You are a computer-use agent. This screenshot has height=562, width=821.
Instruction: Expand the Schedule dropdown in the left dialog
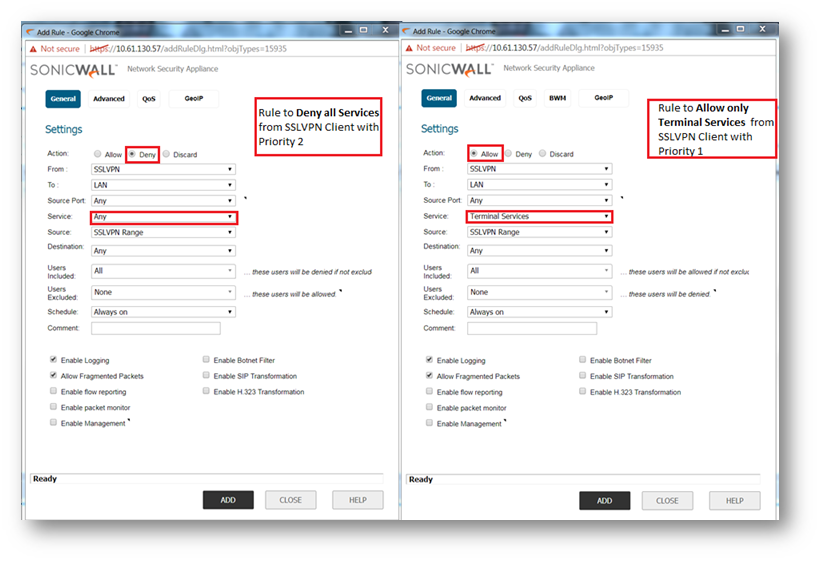click(x=163, y=312)
